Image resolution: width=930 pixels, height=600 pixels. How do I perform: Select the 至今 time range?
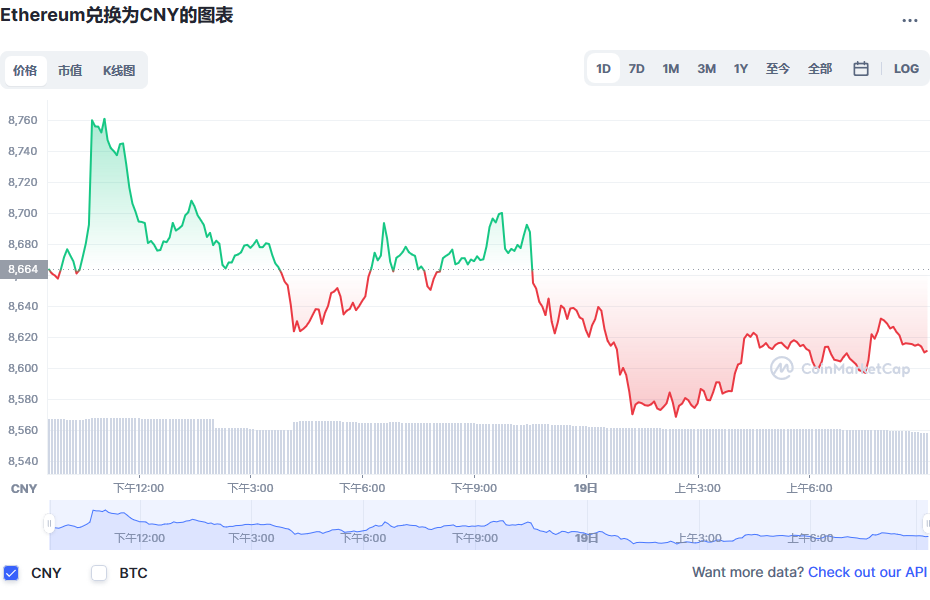click(778, 69)
